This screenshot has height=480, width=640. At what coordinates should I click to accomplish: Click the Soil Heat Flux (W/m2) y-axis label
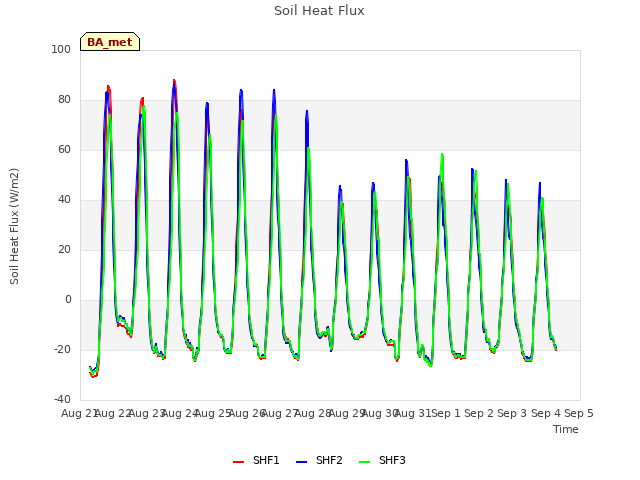[x=14, y=226]
